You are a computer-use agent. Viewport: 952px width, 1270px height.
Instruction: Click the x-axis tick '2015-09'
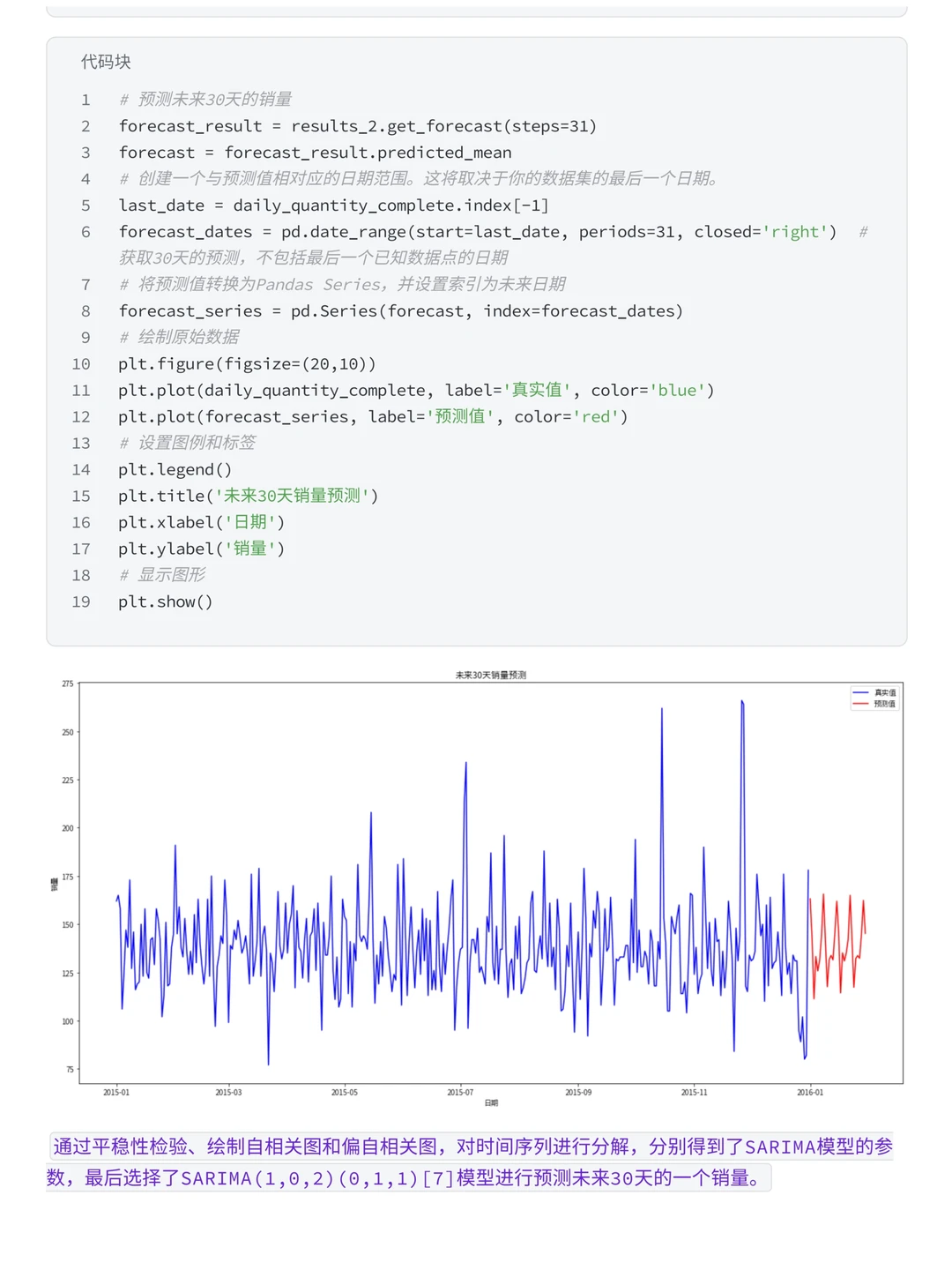tap(578, 1093)
